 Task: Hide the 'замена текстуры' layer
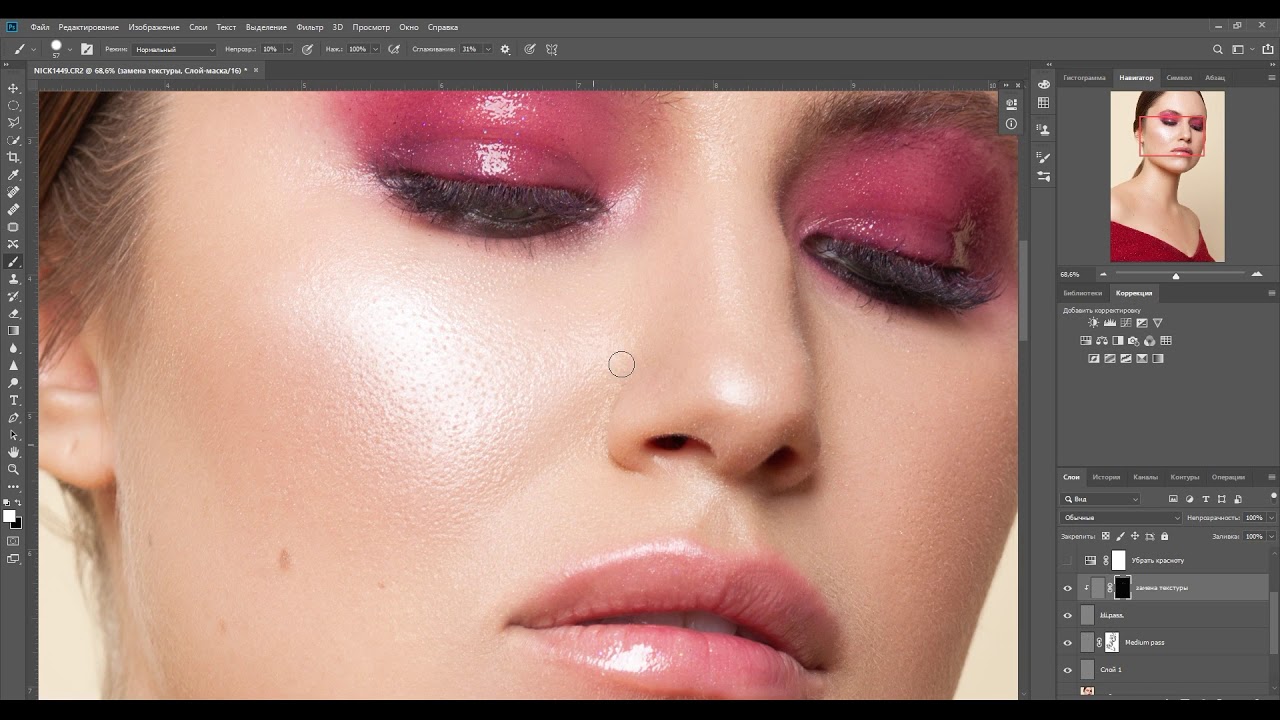click(1067, 588)
